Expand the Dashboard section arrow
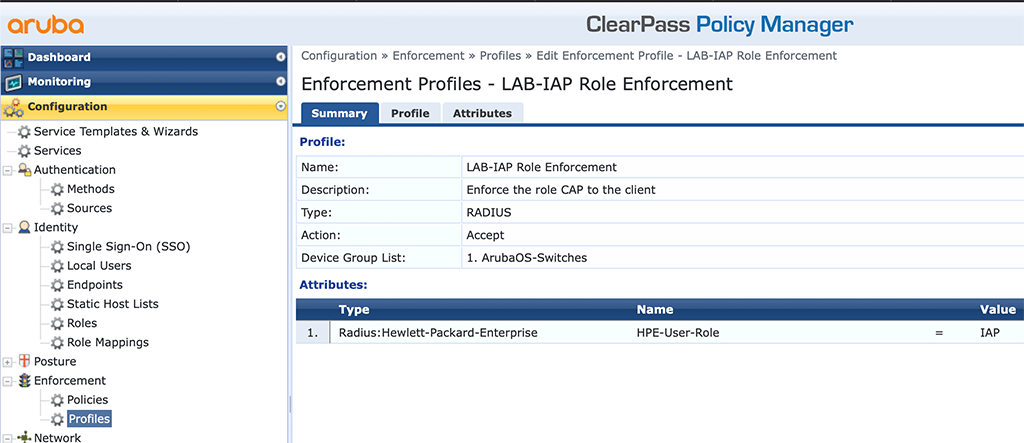 (x=281, y=57)
